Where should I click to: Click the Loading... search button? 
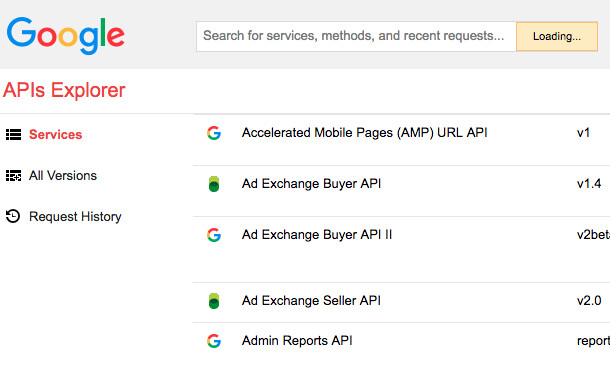click(557, 37)
